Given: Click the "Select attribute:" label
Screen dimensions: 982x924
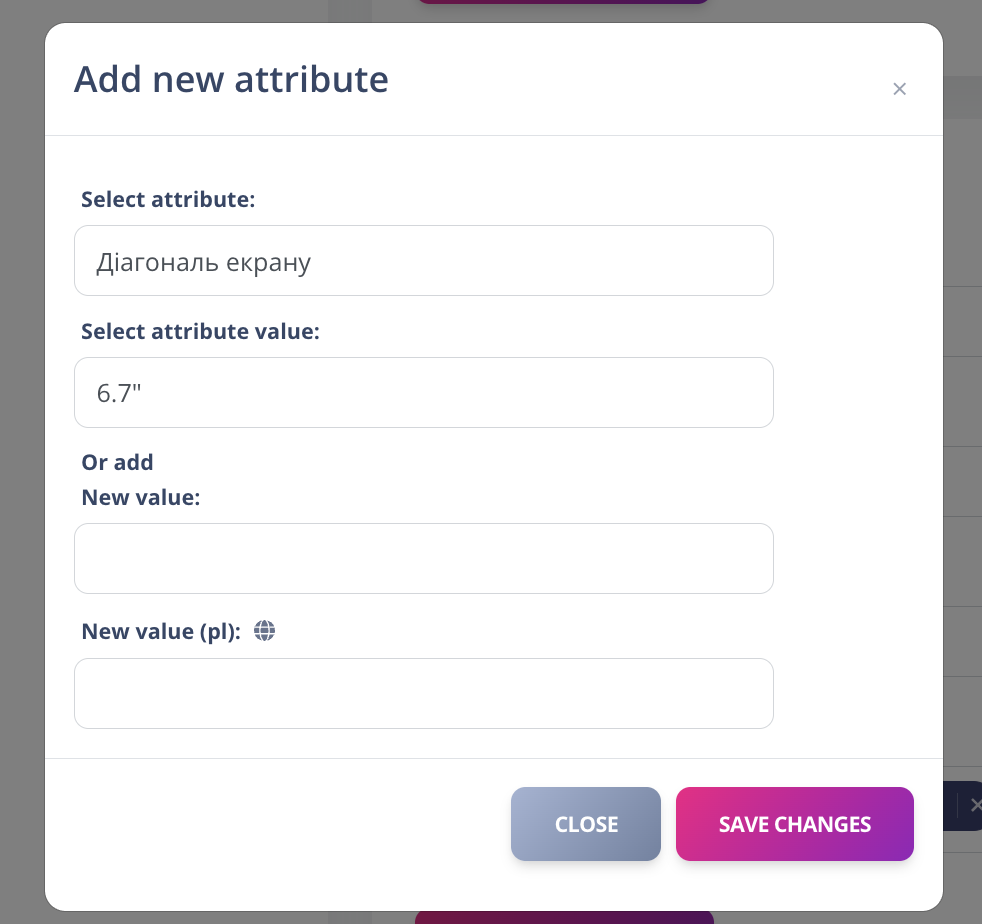Looking at the screenshot, I should tap(168, 199).
